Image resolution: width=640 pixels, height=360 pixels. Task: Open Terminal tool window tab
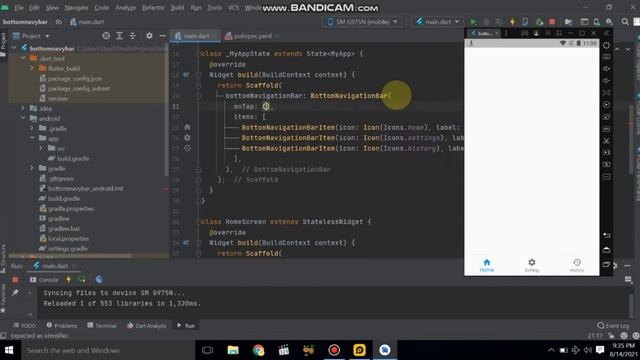point(102,326)
